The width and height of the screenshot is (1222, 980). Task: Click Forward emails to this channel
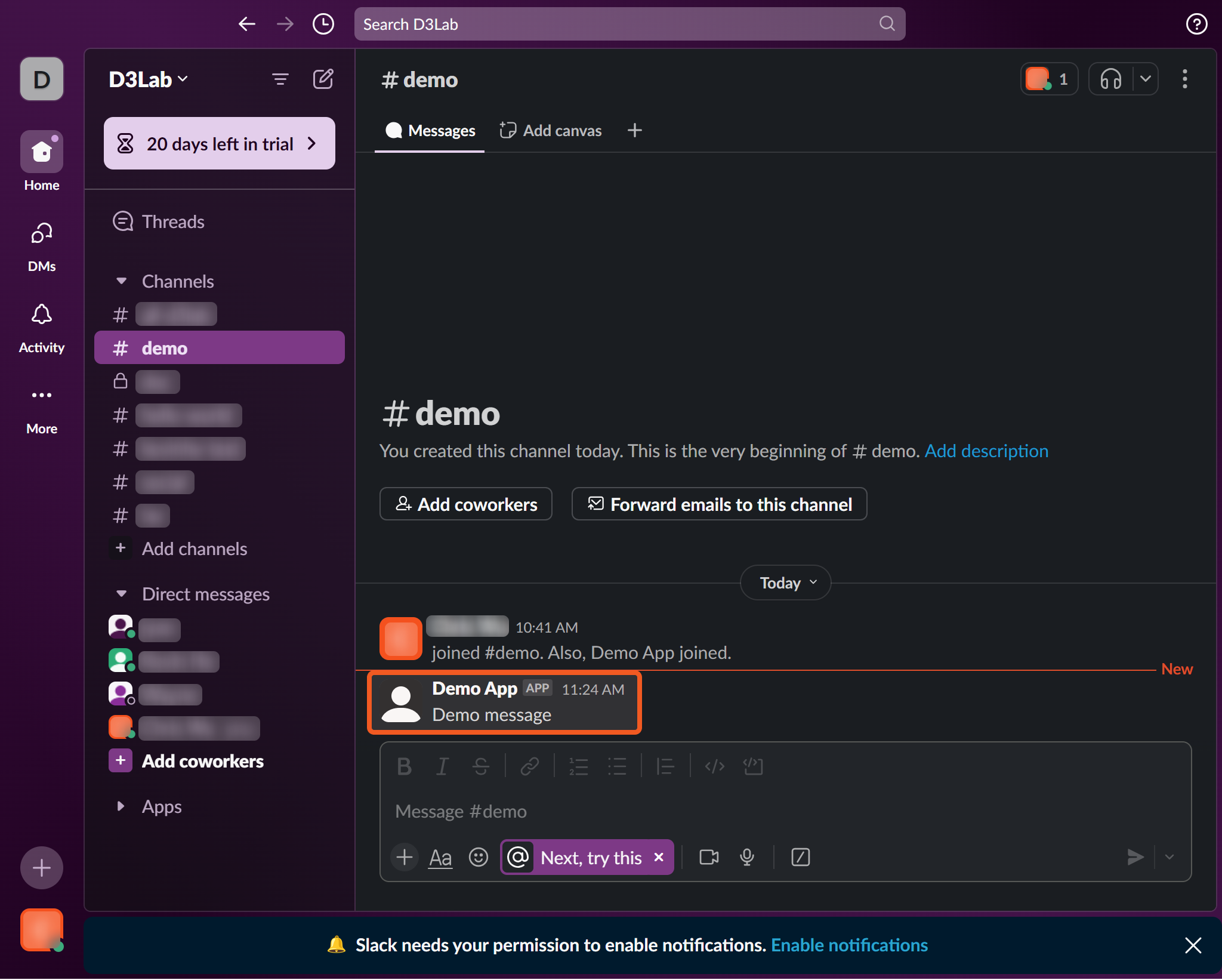coord(719,504)
